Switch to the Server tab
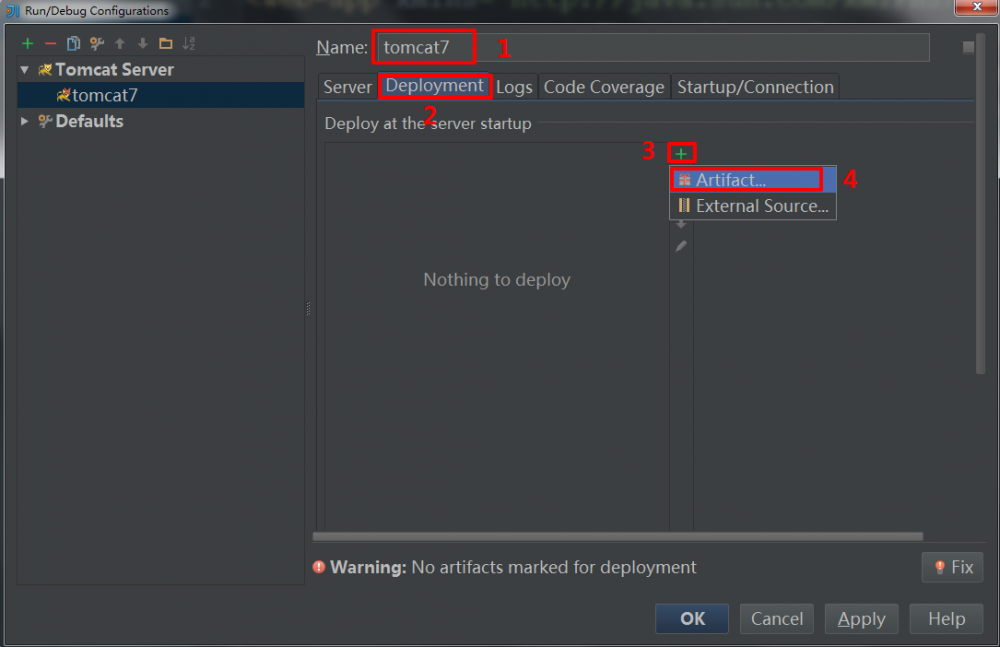 pyautogui.click(x=347, y=87)
